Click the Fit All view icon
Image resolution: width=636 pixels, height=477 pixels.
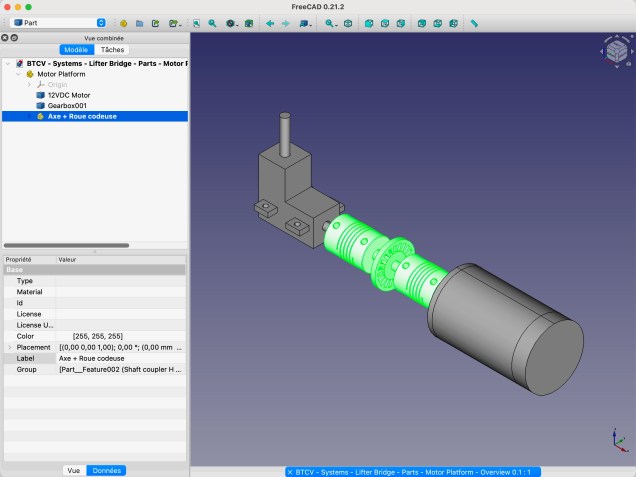coord(196,22)
